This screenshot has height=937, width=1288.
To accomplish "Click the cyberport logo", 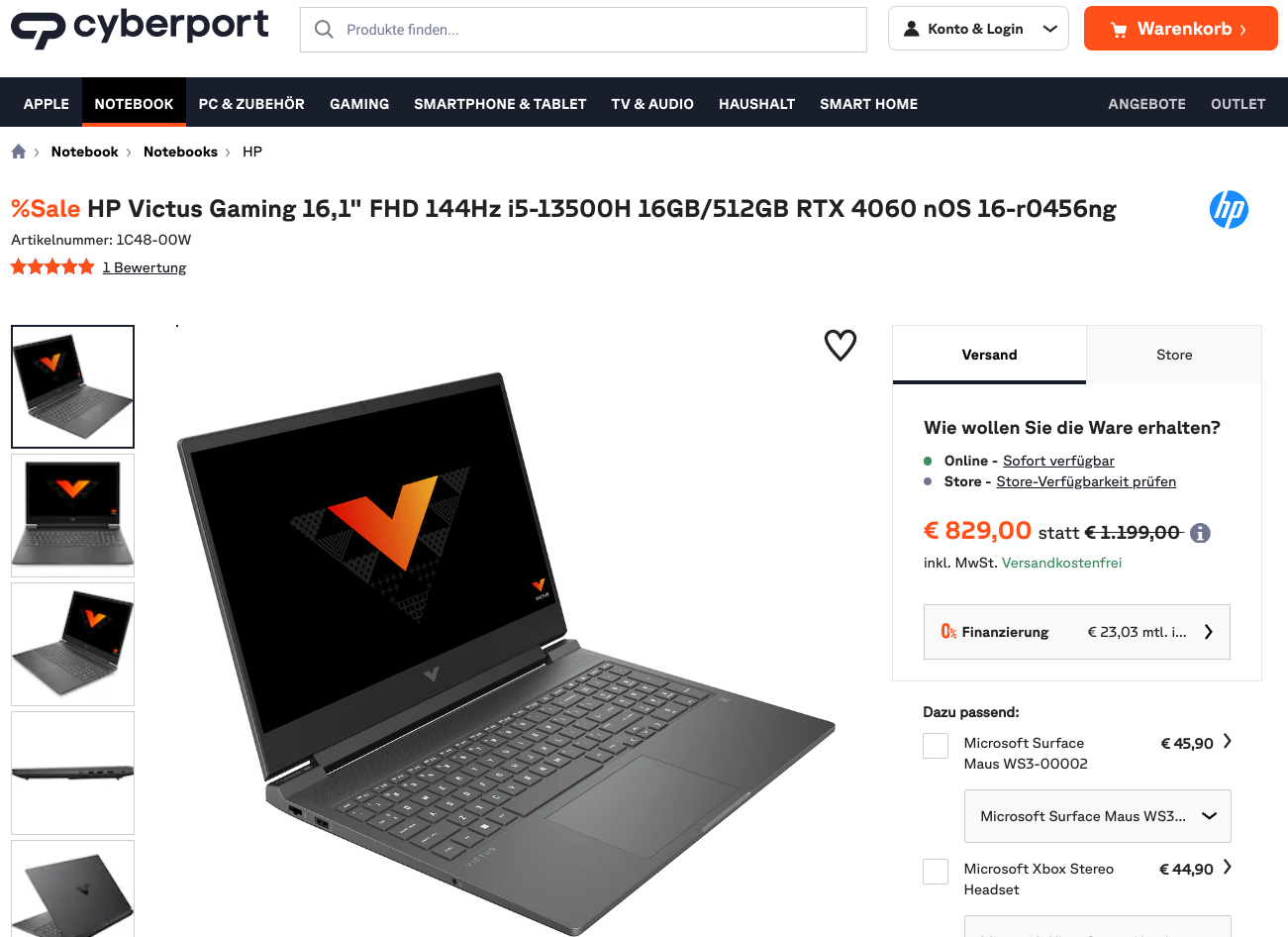I will [x=140, y=28].
